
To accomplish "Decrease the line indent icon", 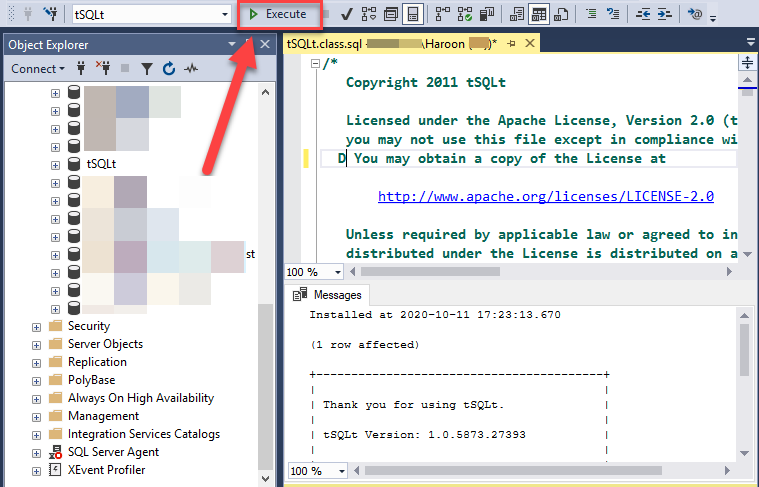I will (x=643, y=14).
